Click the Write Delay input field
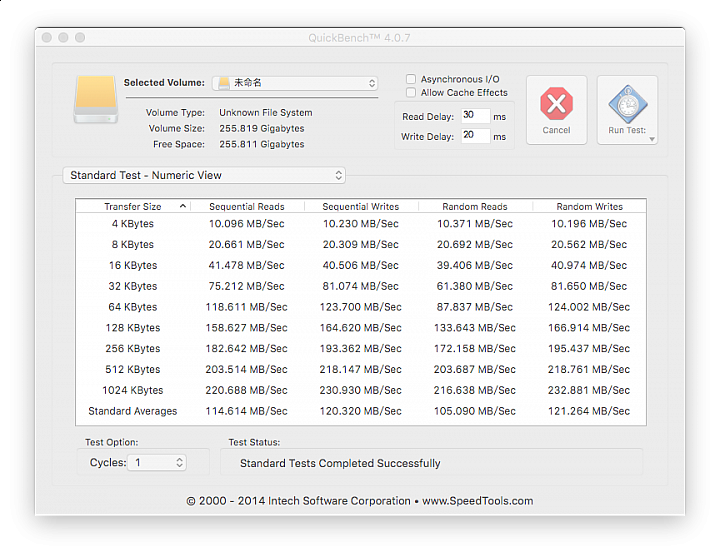This screenshot has width=720, height=557. point(475,135)
